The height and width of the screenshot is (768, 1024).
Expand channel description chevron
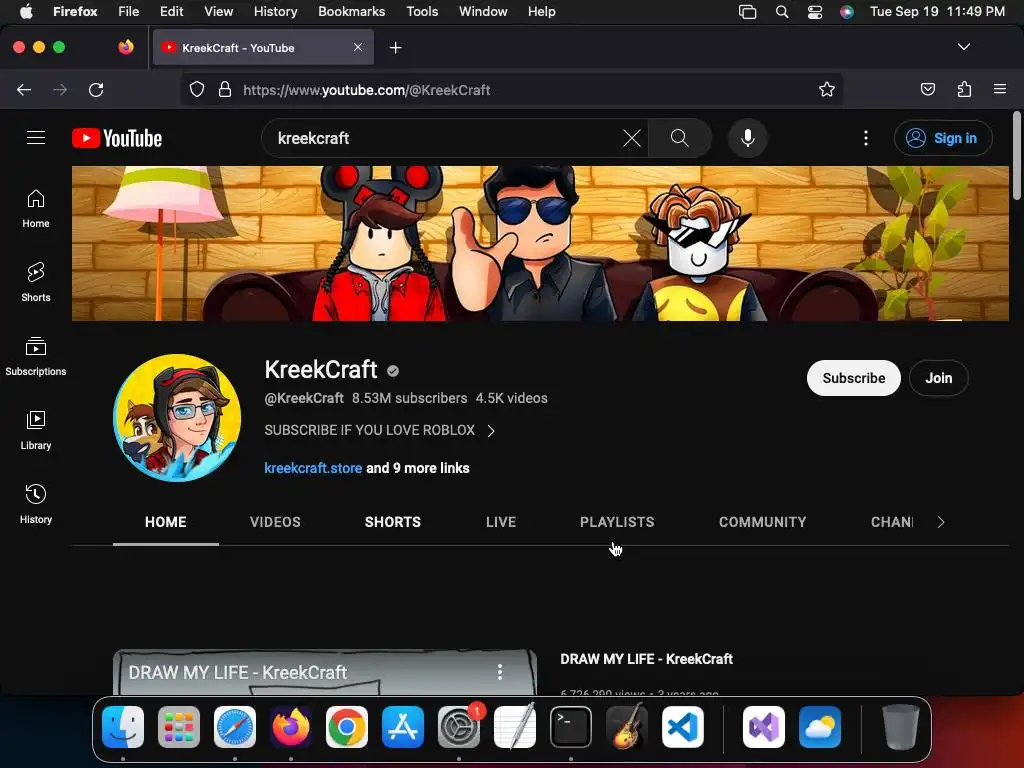491,431
